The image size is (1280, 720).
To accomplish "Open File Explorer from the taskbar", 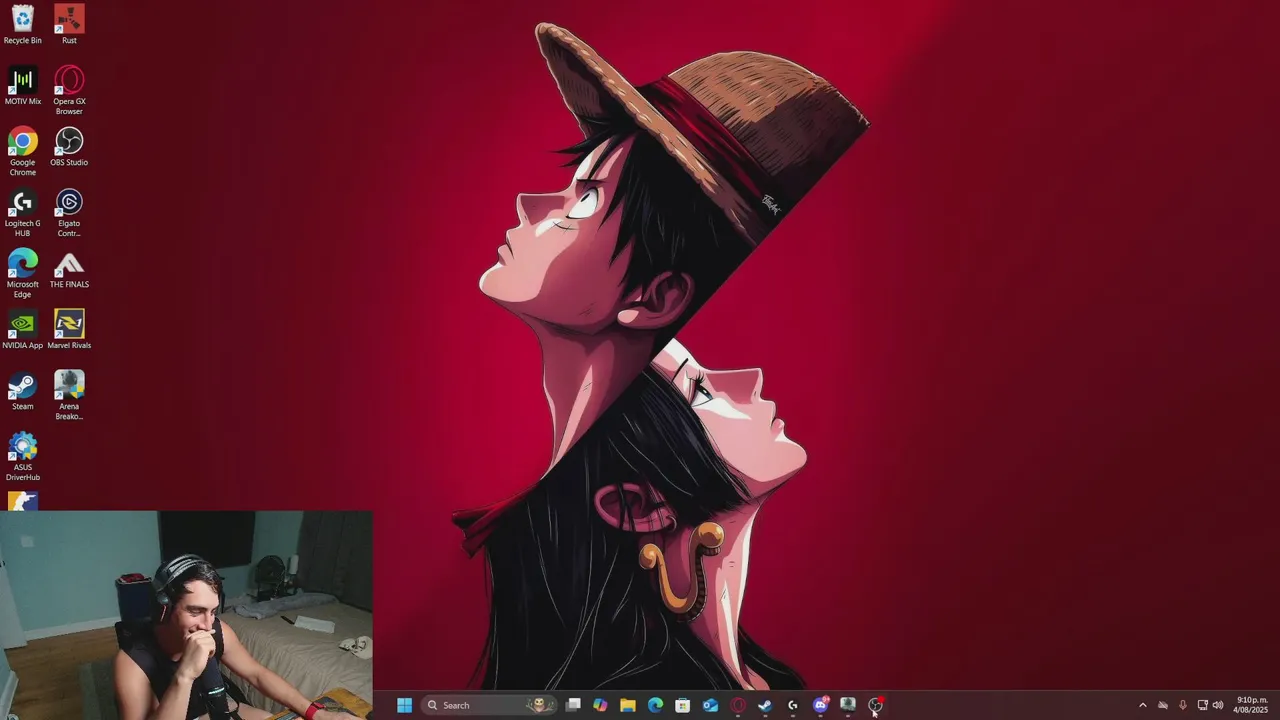I will coord(628,705).
